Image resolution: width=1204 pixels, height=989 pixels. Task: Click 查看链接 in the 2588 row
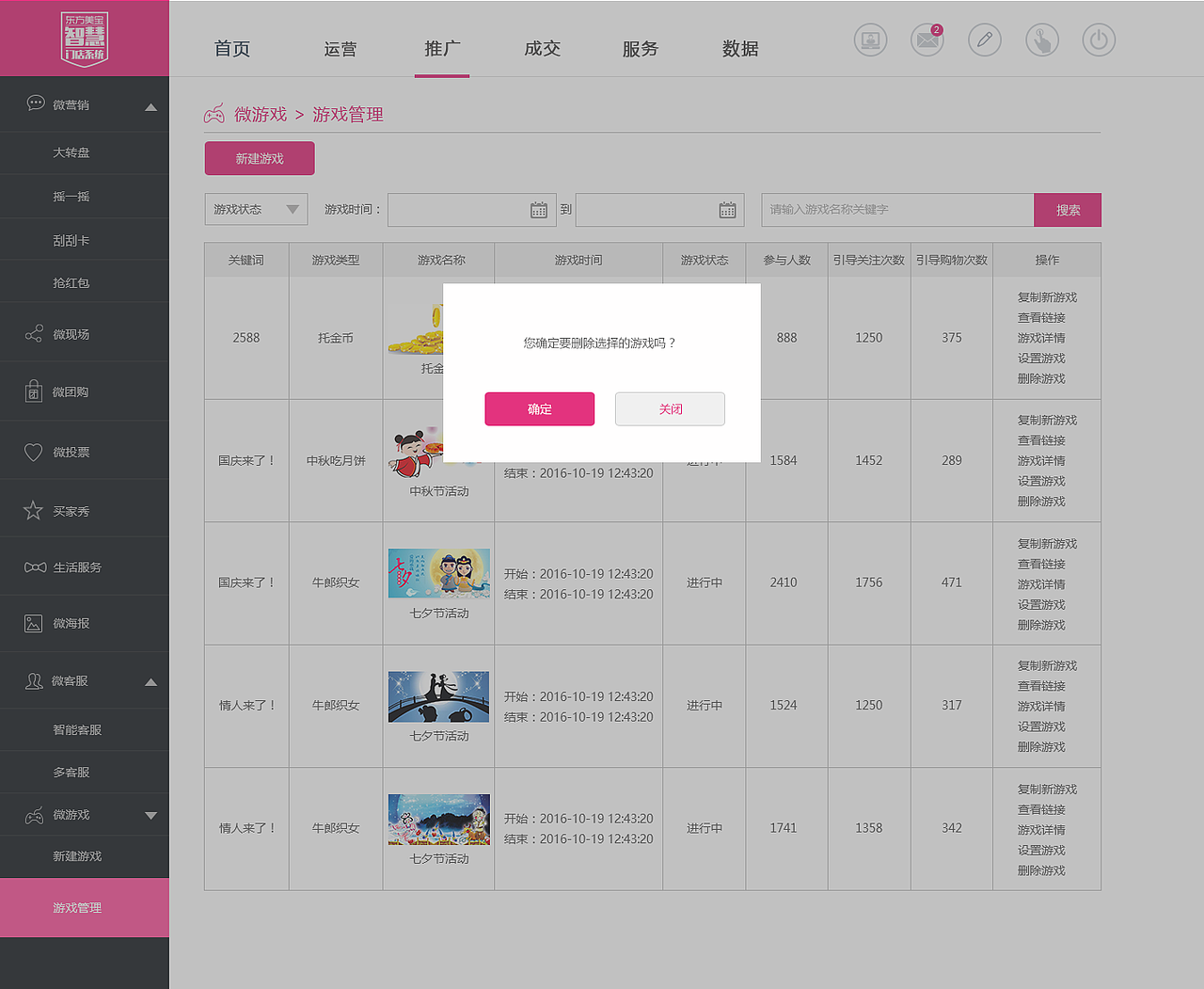coord(1041,318)
